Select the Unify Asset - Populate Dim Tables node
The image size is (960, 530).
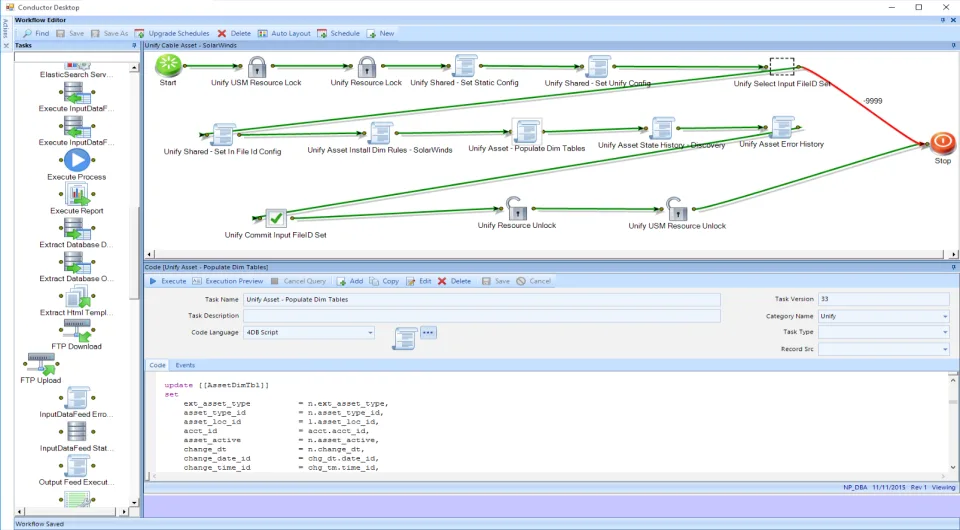click(526, 131)
